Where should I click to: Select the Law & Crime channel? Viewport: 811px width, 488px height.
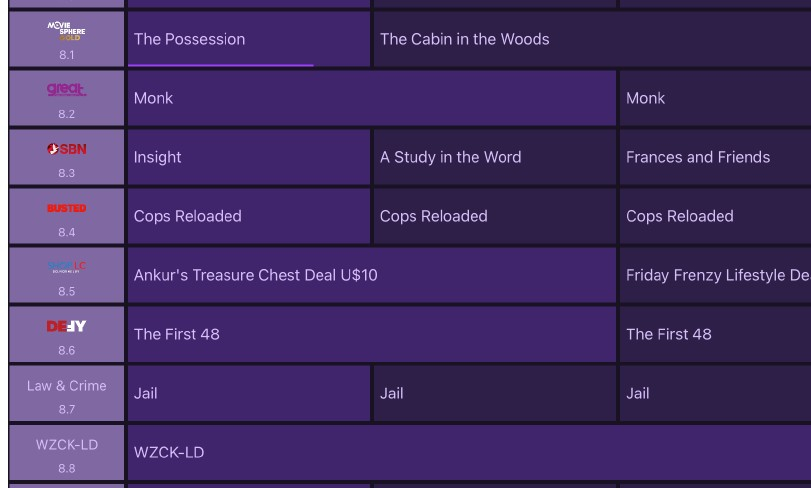coord(66,386)
